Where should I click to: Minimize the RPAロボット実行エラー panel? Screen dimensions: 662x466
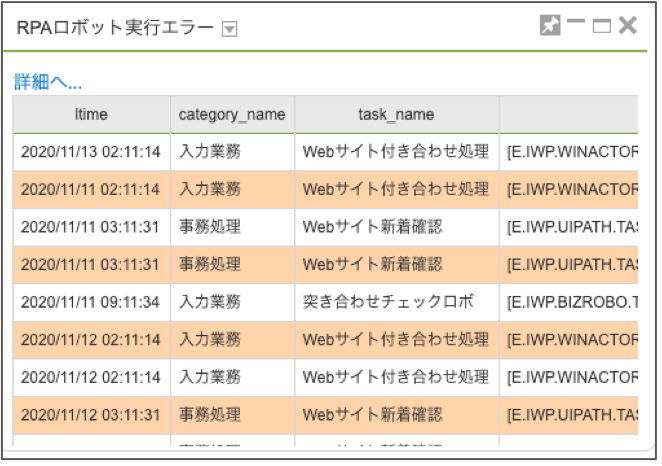point(576,21)
